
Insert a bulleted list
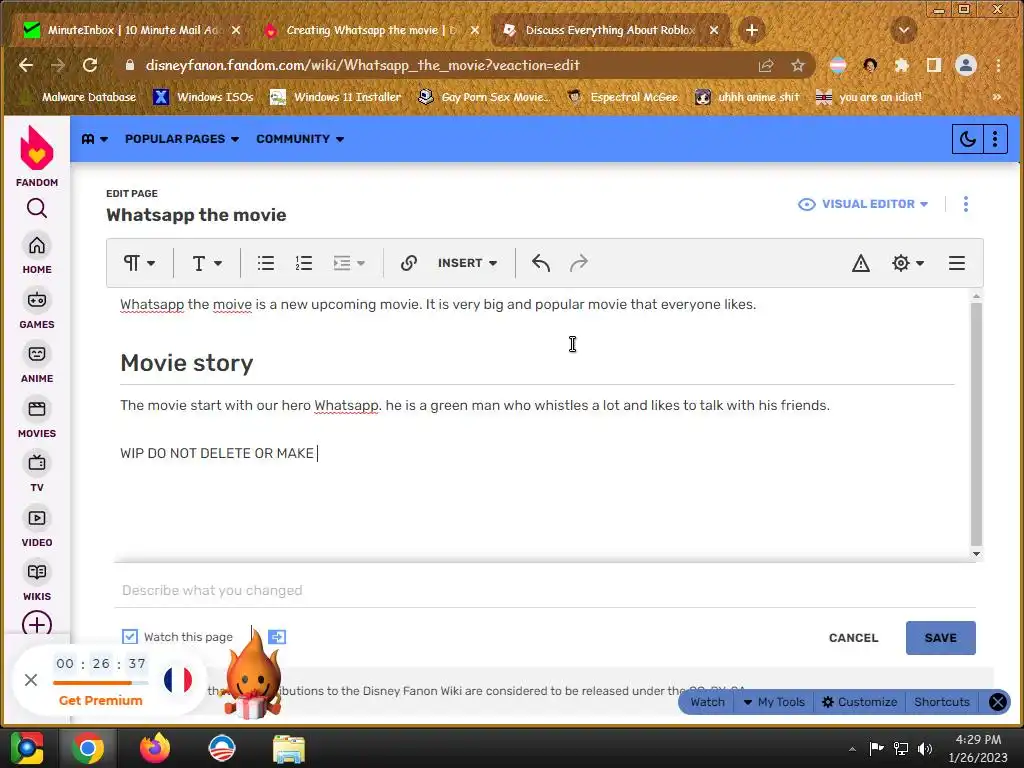266,263
